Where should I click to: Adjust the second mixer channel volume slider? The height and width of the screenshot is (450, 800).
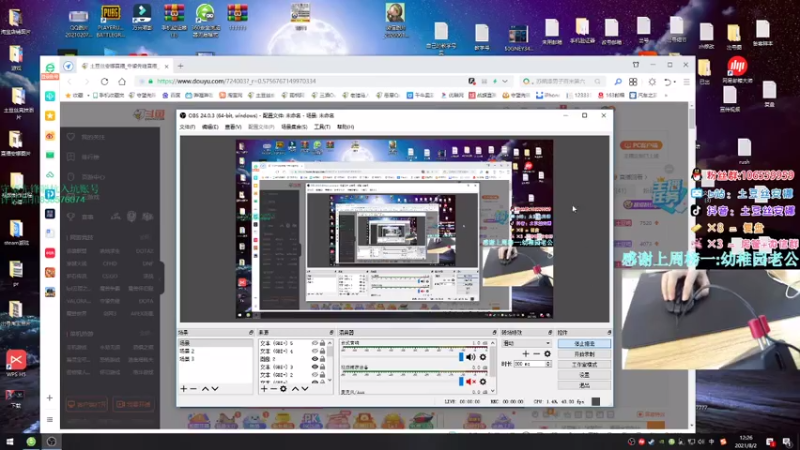461,382
